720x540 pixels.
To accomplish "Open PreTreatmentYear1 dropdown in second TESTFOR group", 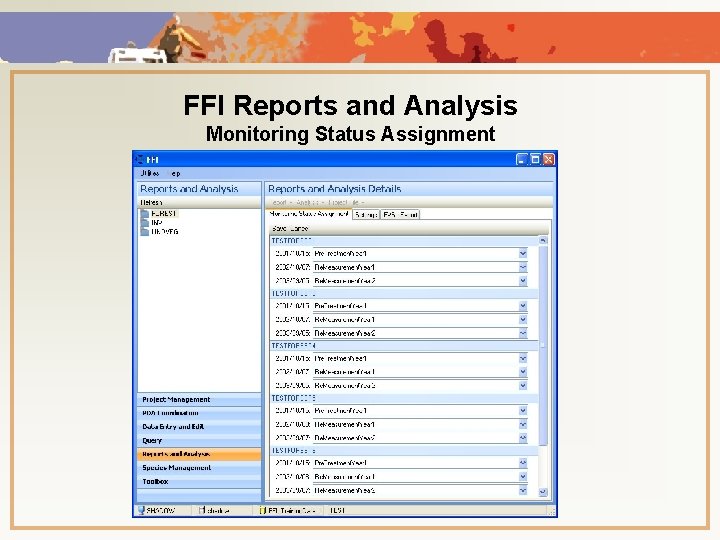I will pyautogui.click(x=523, y=306).
